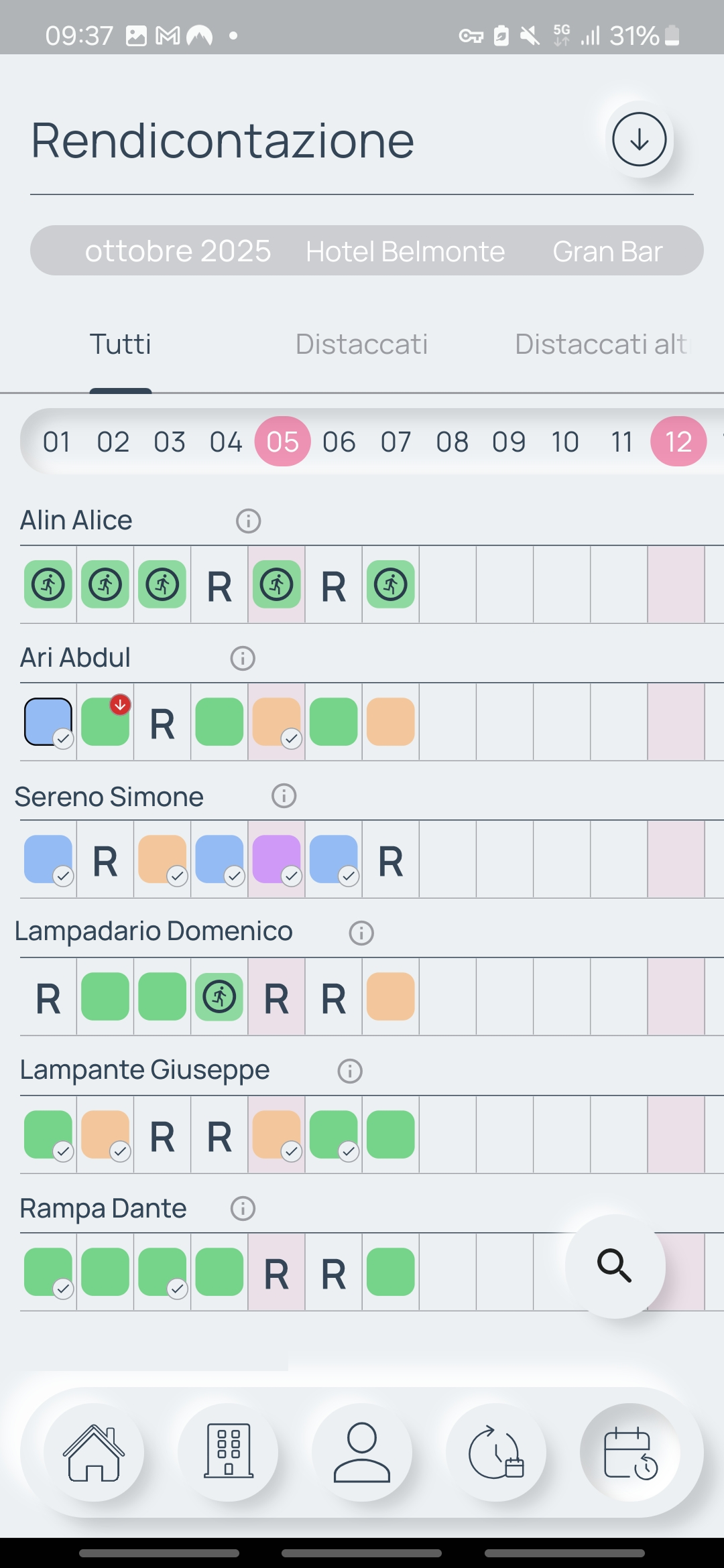Open the calendar history icon
This screenshot has width=724, height=1568.
(630, 1452)
